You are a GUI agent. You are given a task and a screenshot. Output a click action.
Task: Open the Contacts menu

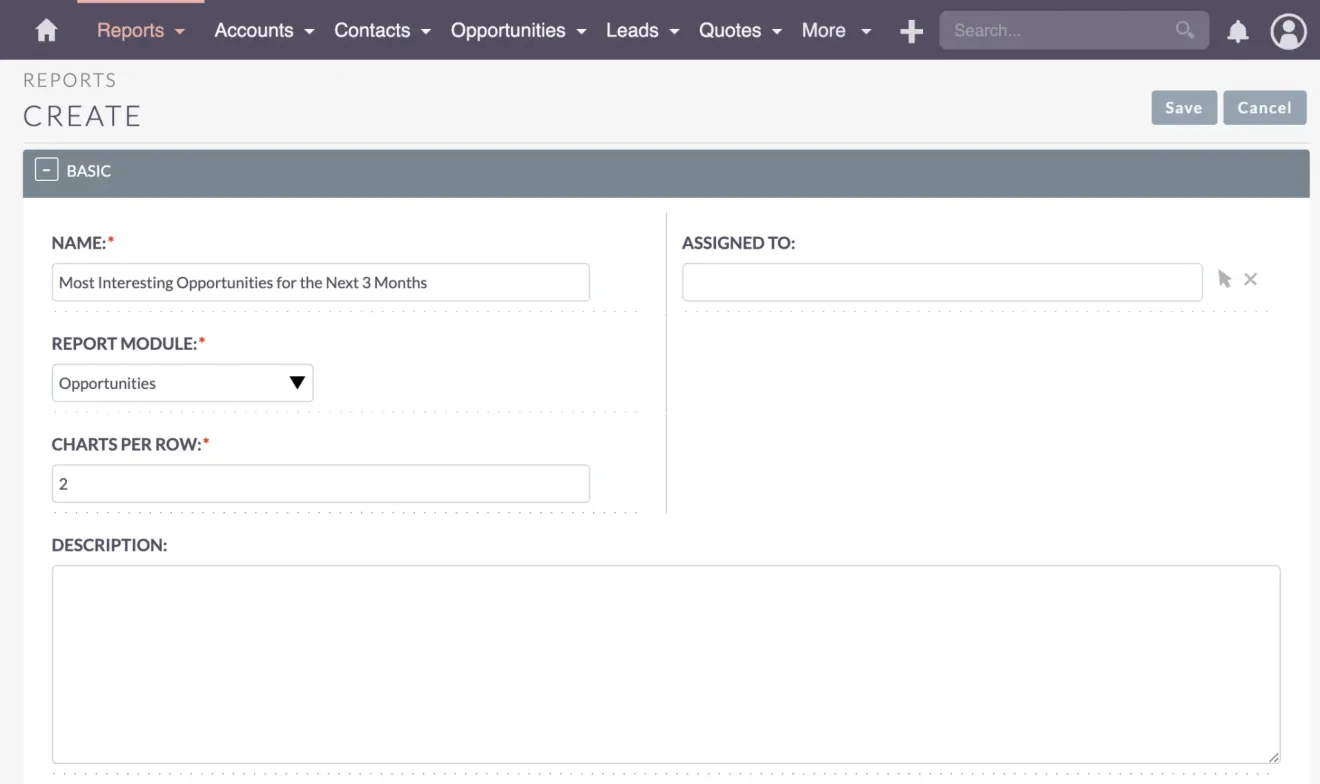(x=372, y=31)
